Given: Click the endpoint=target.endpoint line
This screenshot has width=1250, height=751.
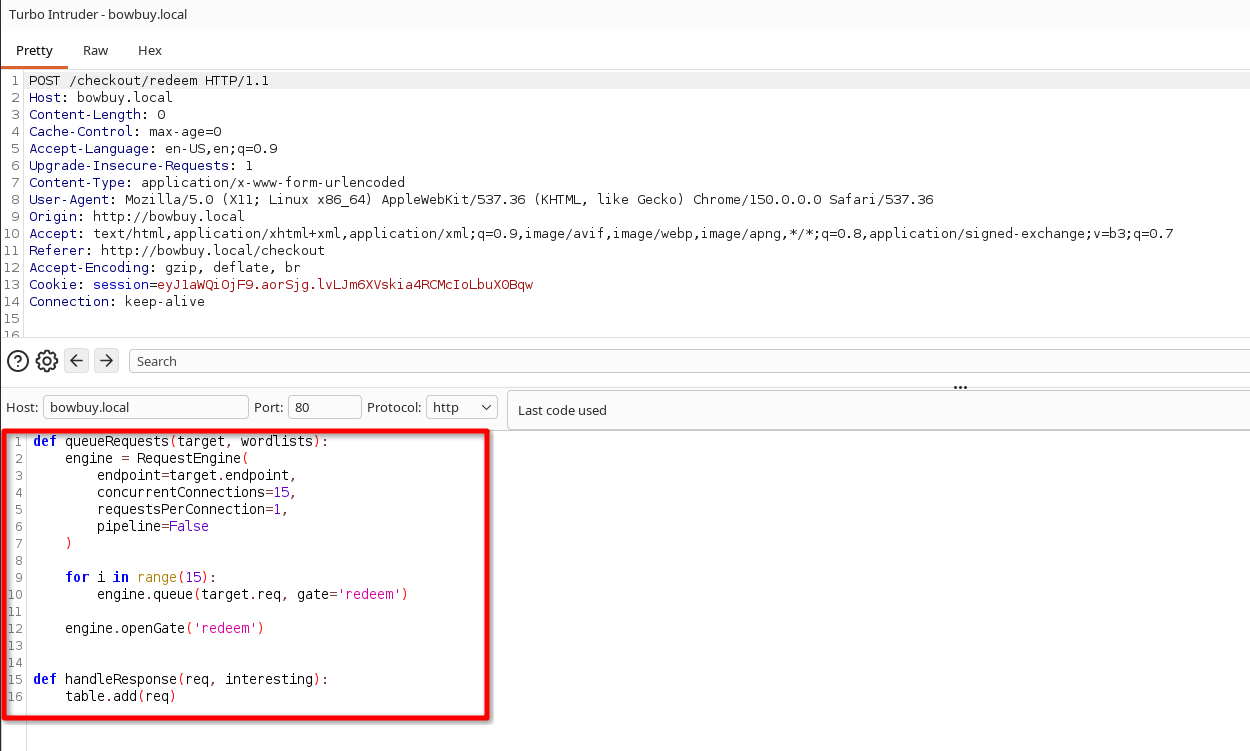Looking at the screenshot, I should (197, 475).
